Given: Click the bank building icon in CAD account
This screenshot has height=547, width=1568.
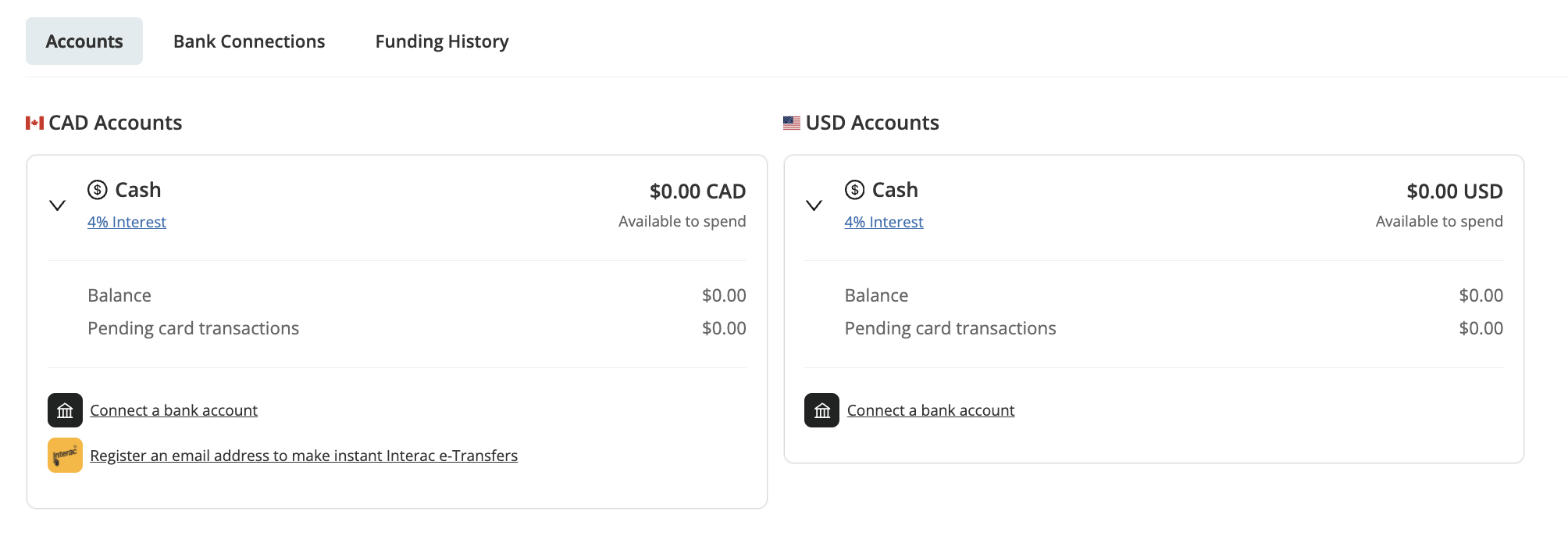Looking at the screenshot, I should click(x=65, y=410).
